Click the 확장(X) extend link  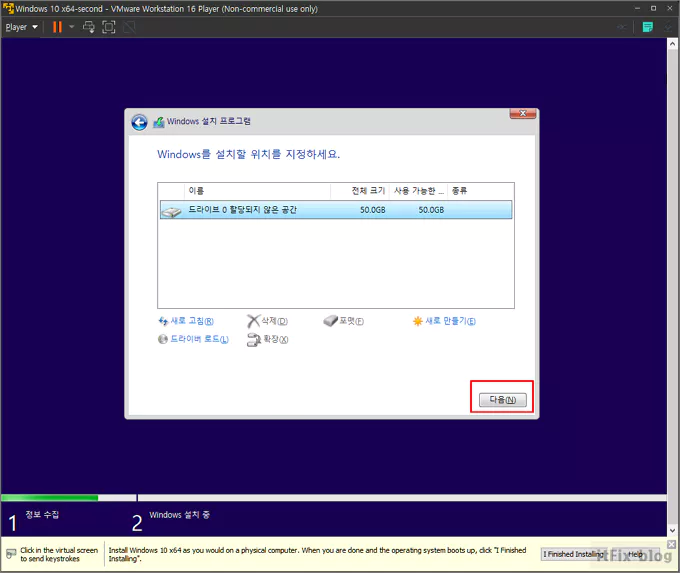pos(275,339)
